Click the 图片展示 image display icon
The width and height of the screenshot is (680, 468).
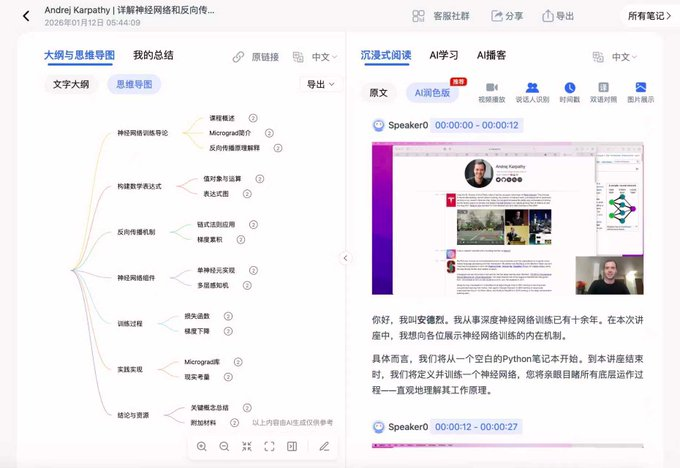point(640,93)
